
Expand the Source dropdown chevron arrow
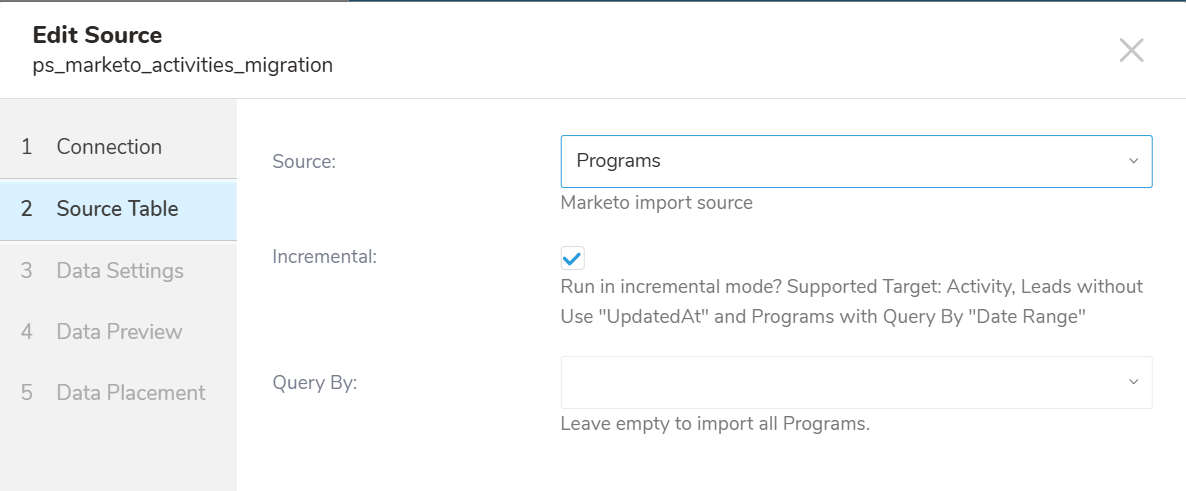1133,161
